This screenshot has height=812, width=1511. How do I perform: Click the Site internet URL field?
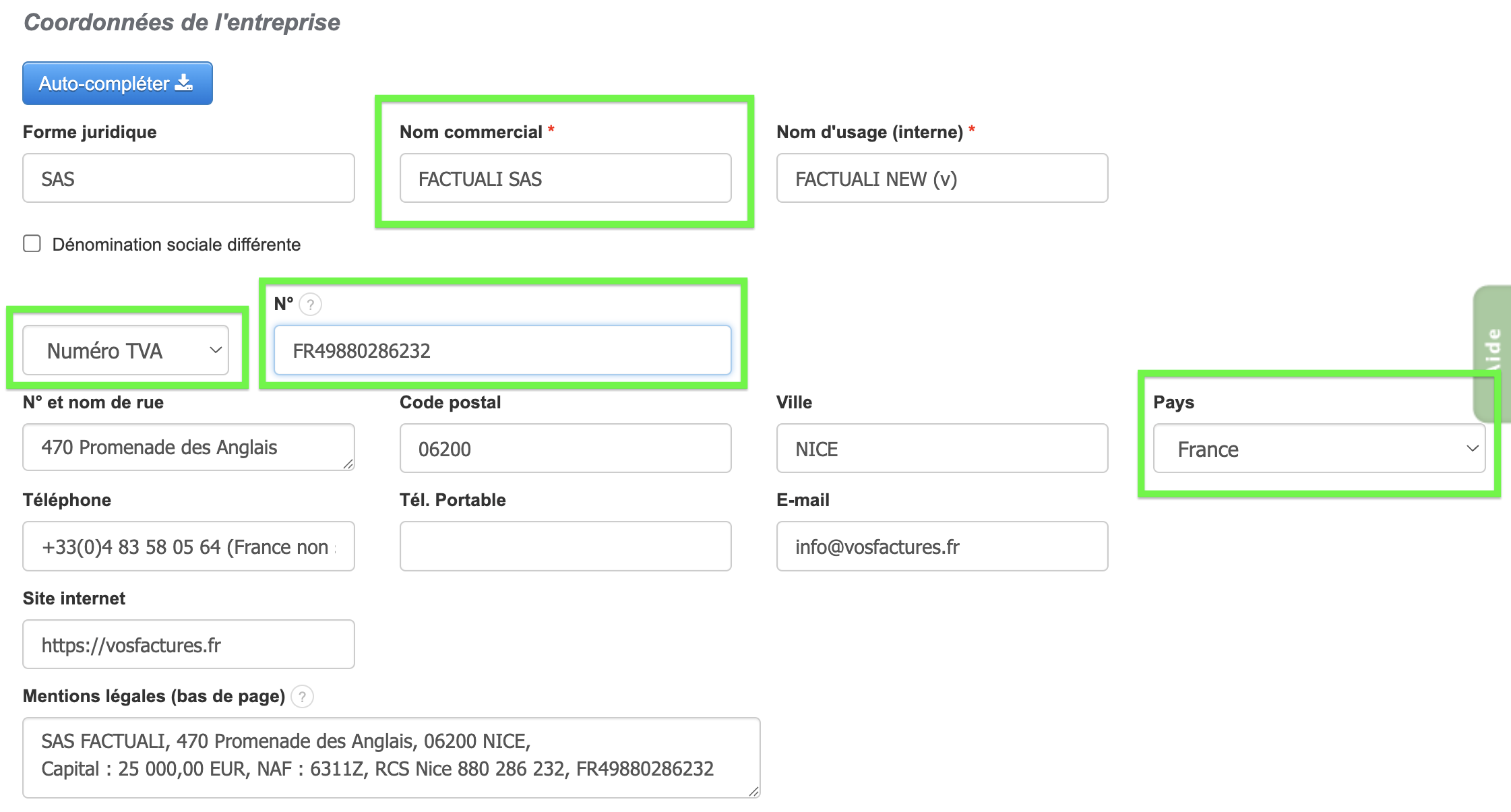click(x=189, y=645)
